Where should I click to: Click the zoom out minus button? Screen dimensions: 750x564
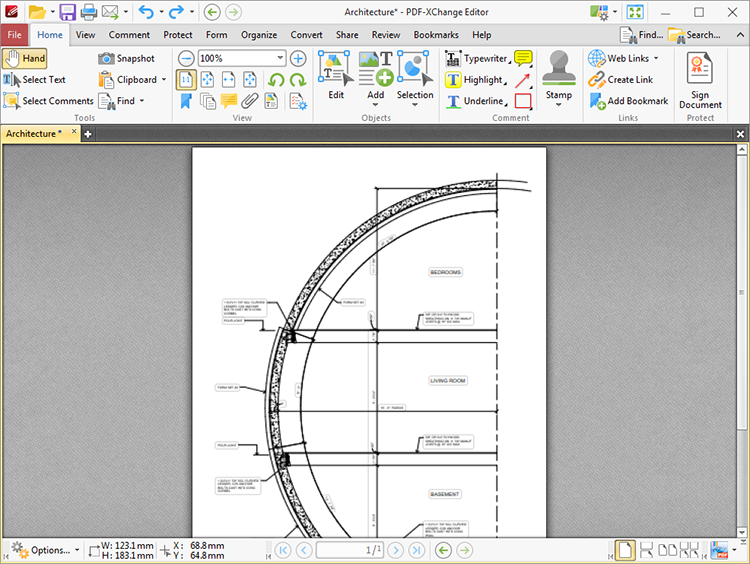click(x=186, y=58)
